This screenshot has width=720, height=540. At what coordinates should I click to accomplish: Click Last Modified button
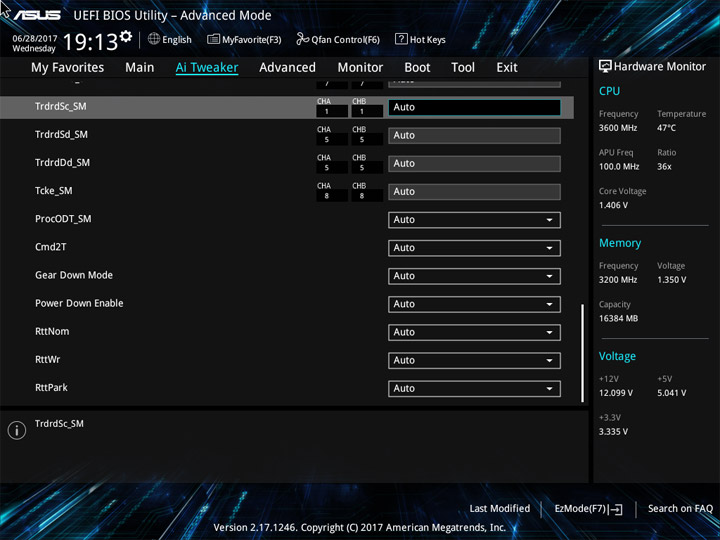click(x=500, y=509)
